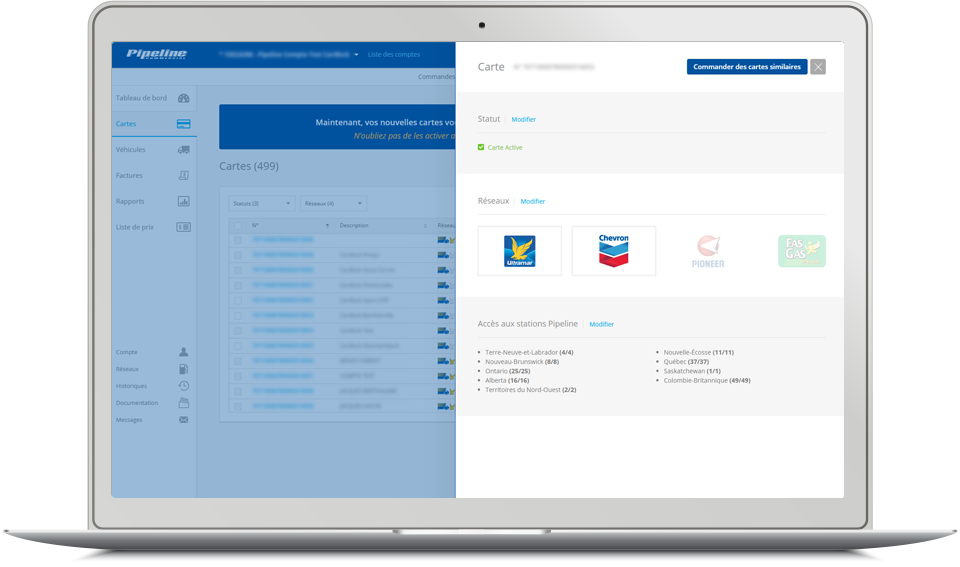Select the Pioneer network logo
Screen dimensions: 960x567
[708, 252]
